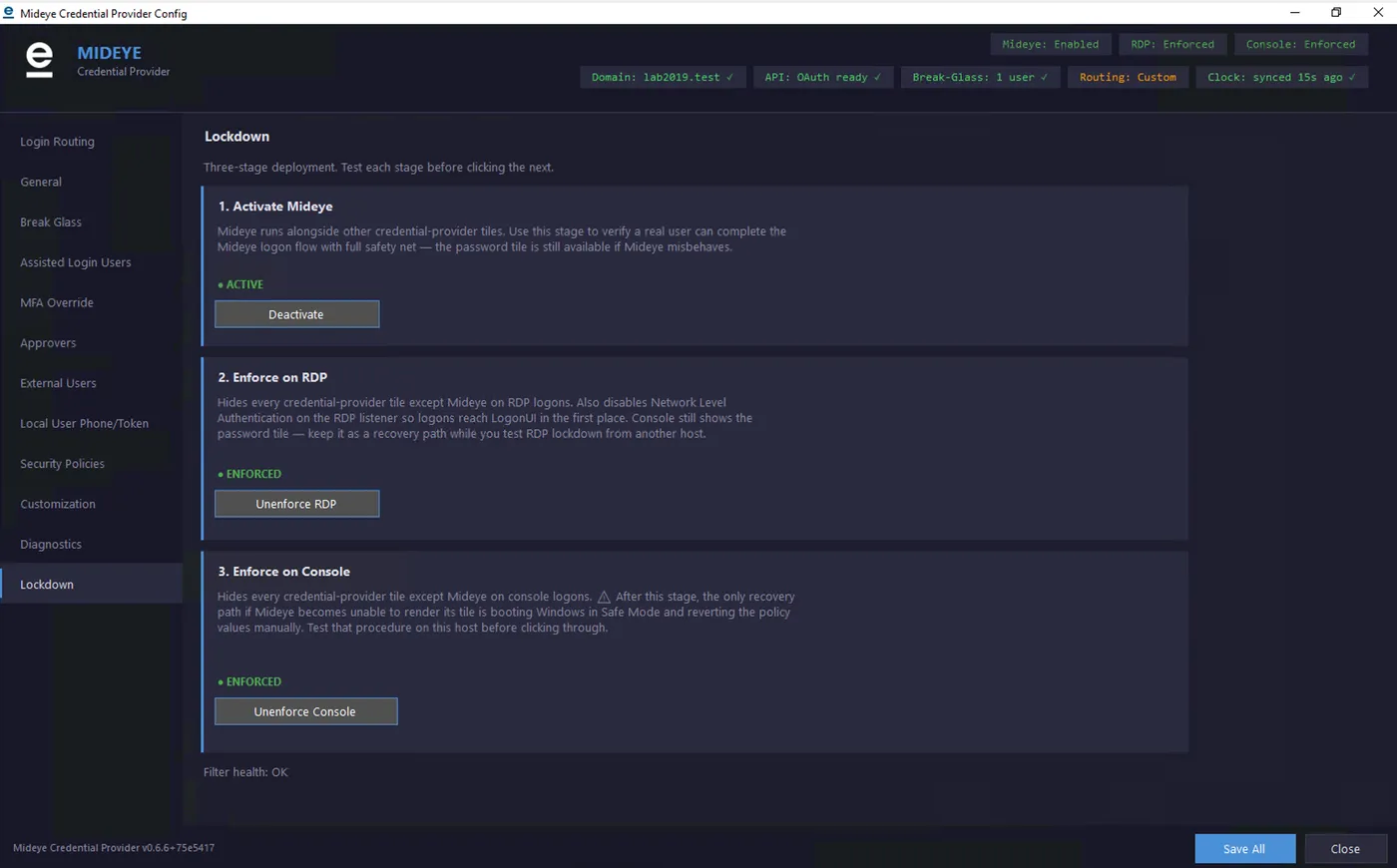Select Lockdown in the sidebar
1397x868 pixels.
point(91,585)
